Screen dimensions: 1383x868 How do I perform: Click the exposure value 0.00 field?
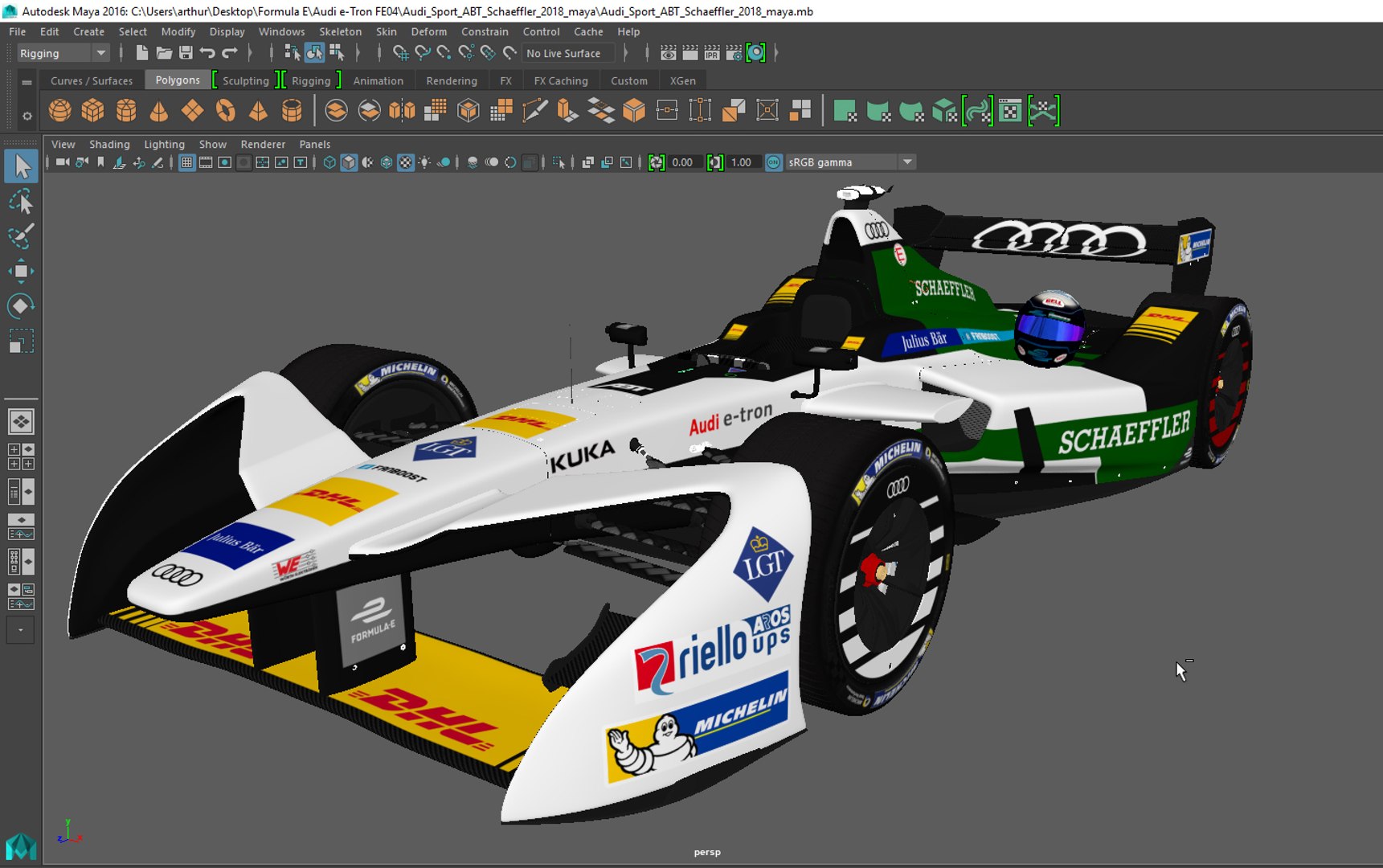[685, 162]
